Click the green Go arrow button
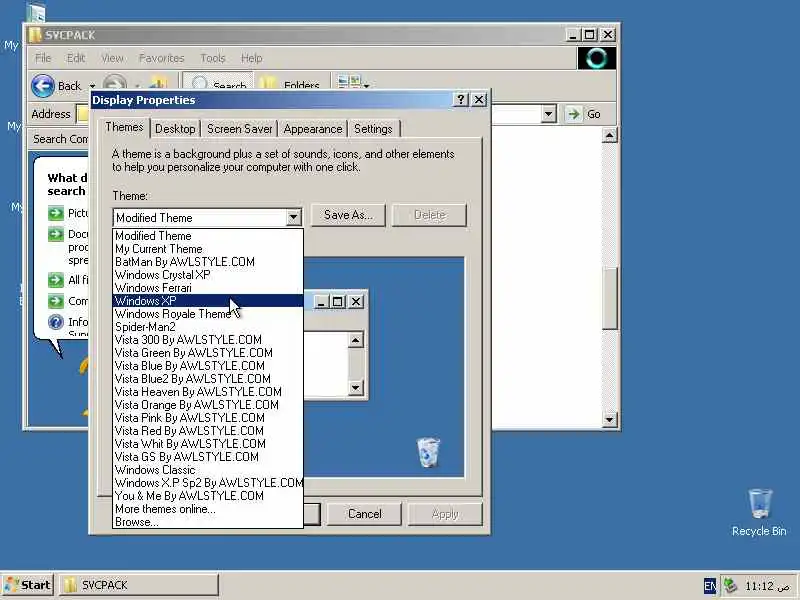Screen dimensions: 800x600 [573, 114]
